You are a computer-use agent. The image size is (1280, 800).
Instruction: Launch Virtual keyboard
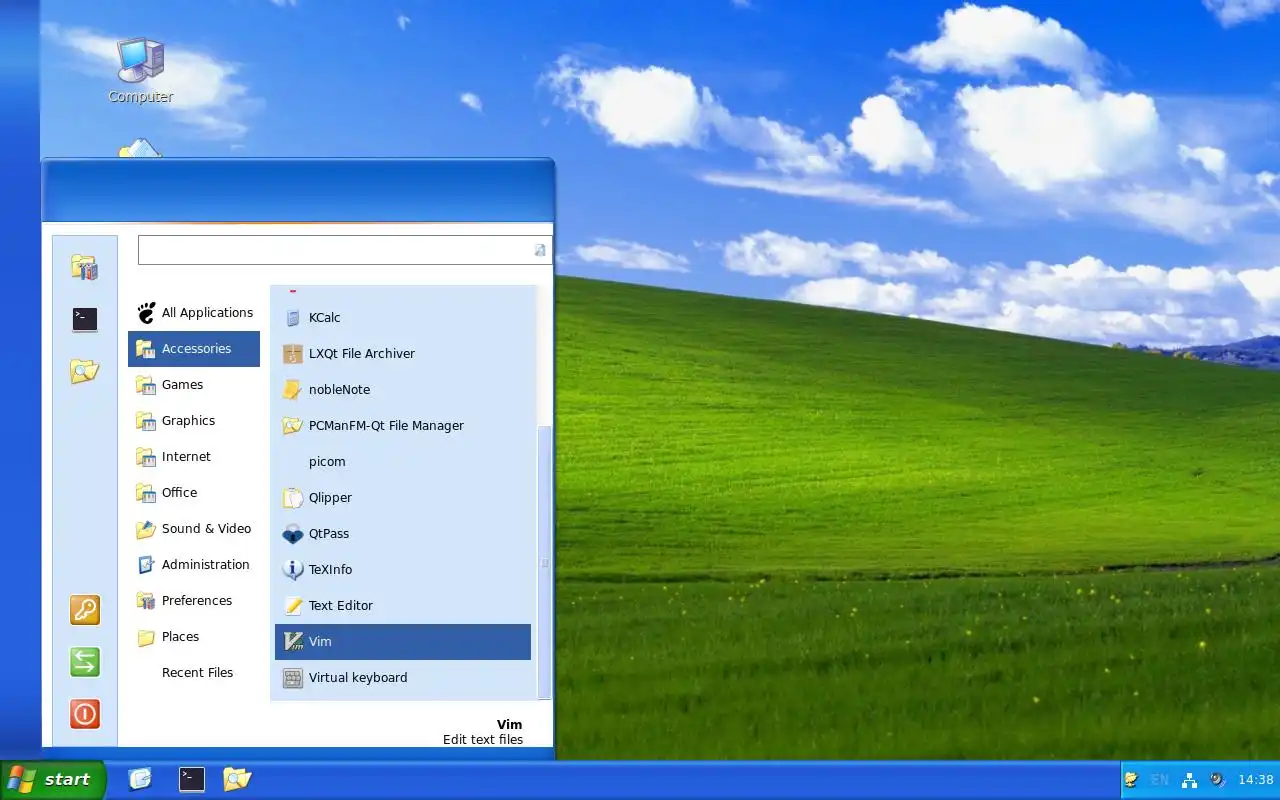403,677
